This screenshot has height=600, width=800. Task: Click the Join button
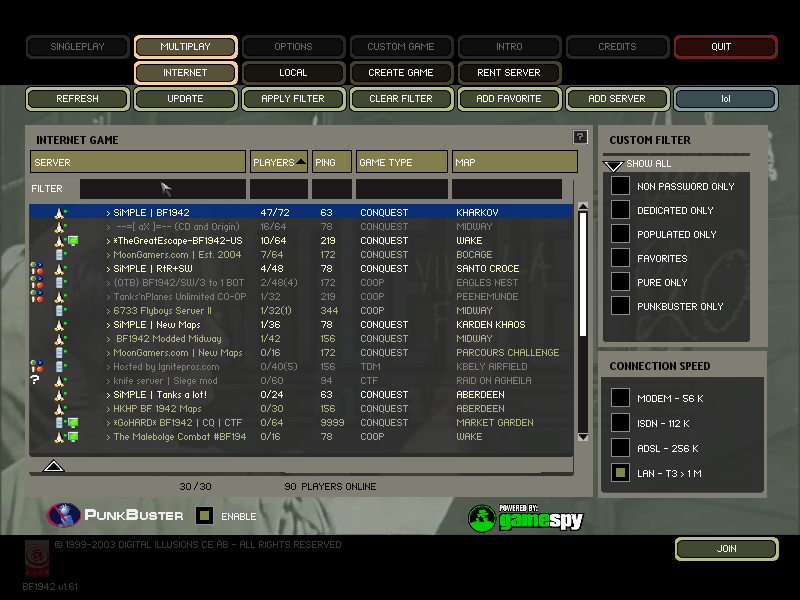click(x=726, y=548)
